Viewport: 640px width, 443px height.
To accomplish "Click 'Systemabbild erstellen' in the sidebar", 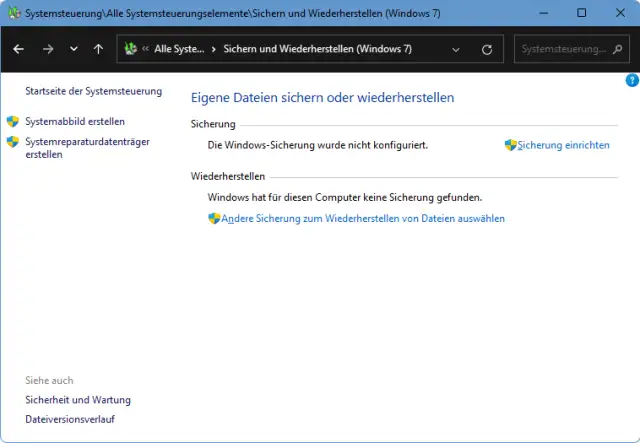I will (75, 121).
